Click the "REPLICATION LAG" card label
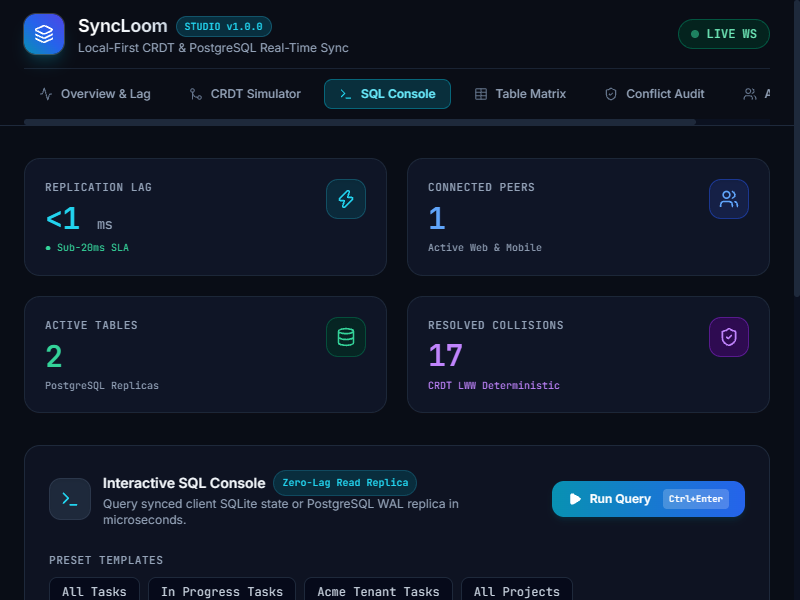This screenshot has height=600, width=800. tap(98, 187)
